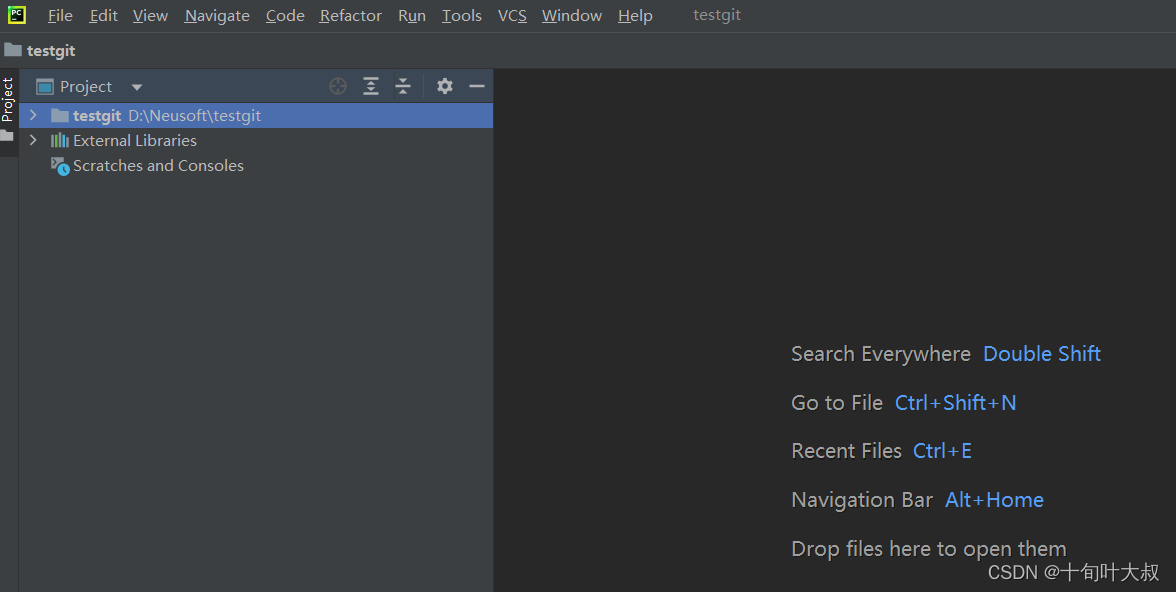1176x592 pixels.
Task: Hide the Project panel with minus icon
Action: 477,86
